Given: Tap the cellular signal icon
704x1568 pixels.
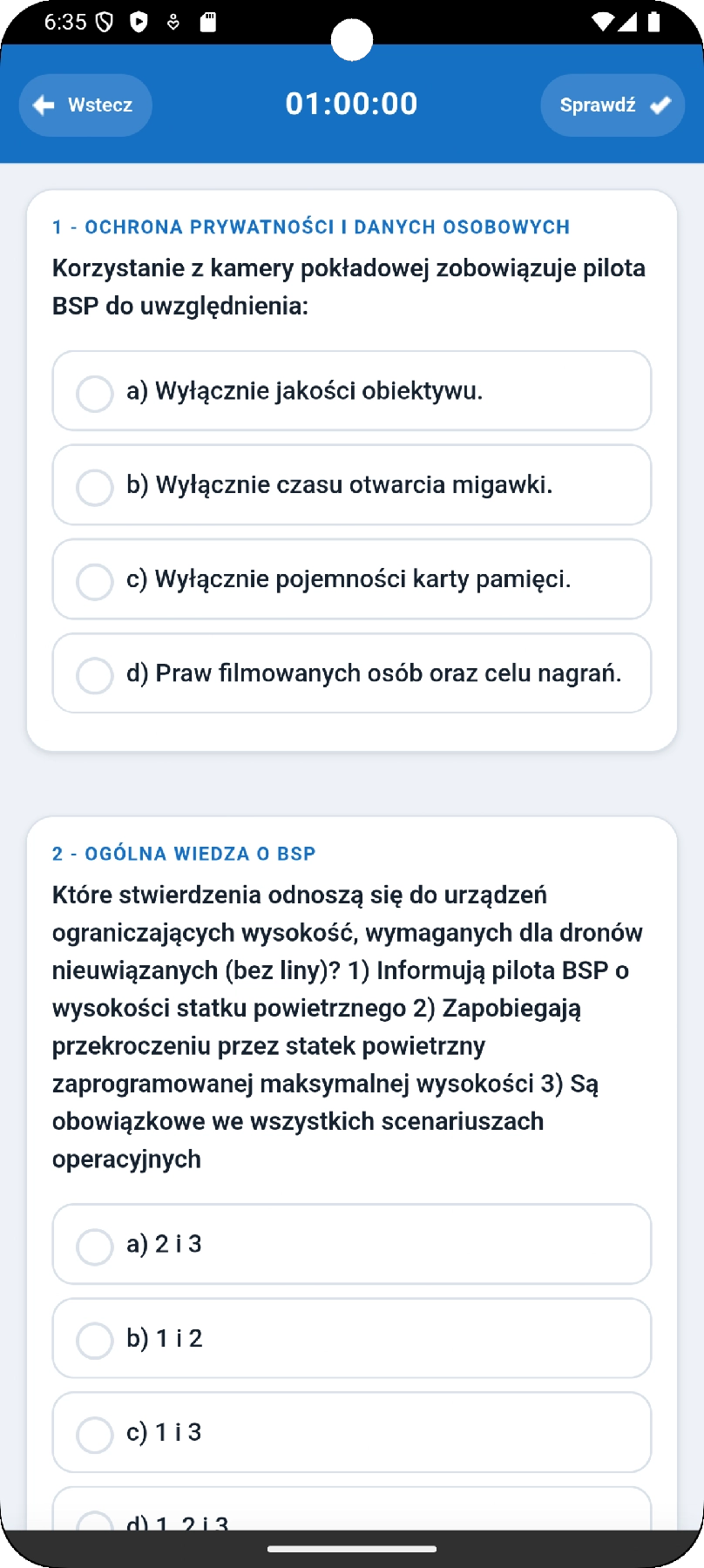Looking at the screenshot, I should (x=627, y=22).
